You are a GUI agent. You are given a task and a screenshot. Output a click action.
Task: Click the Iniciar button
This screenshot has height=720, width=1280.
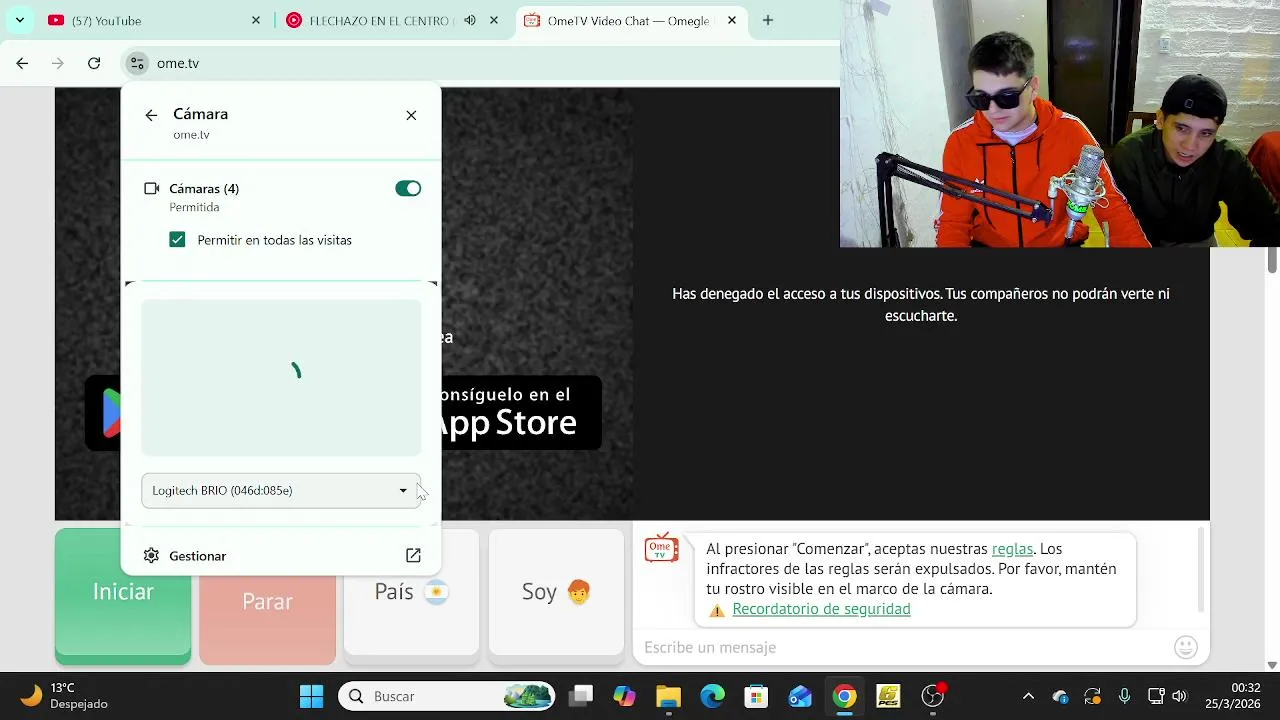pos(123,596)
